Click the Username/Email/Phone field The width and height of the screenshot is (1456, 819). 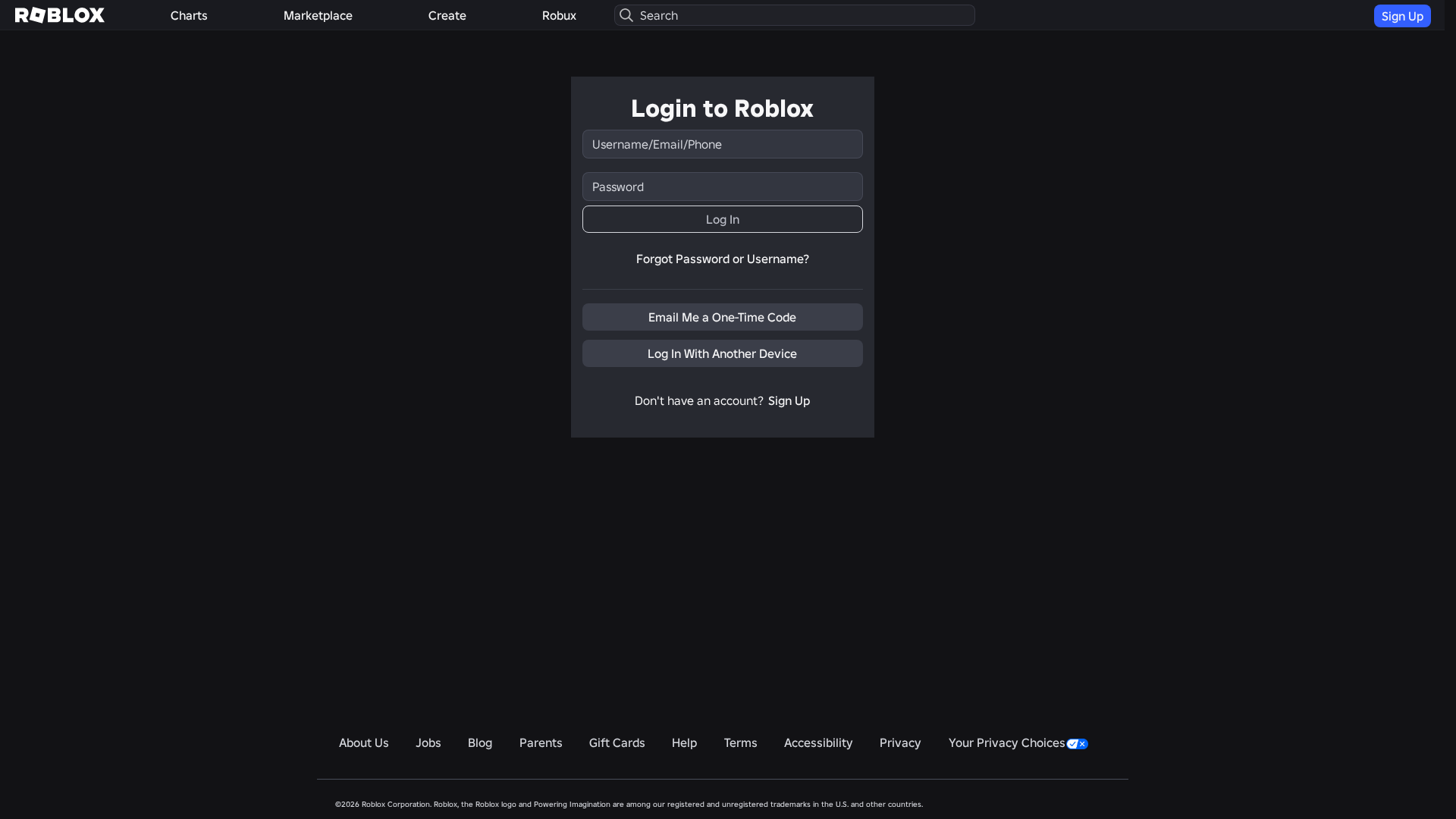click(x=723, y=144)
